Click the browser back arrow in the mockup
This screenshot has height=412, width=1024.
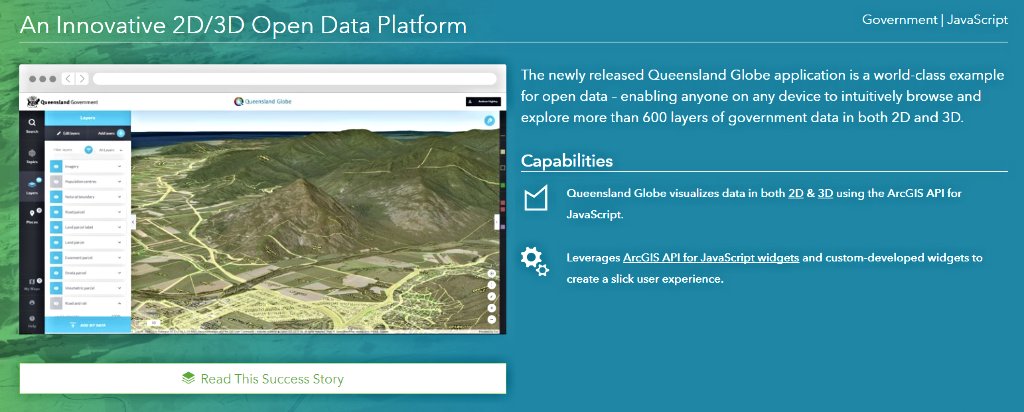point(68,79)
